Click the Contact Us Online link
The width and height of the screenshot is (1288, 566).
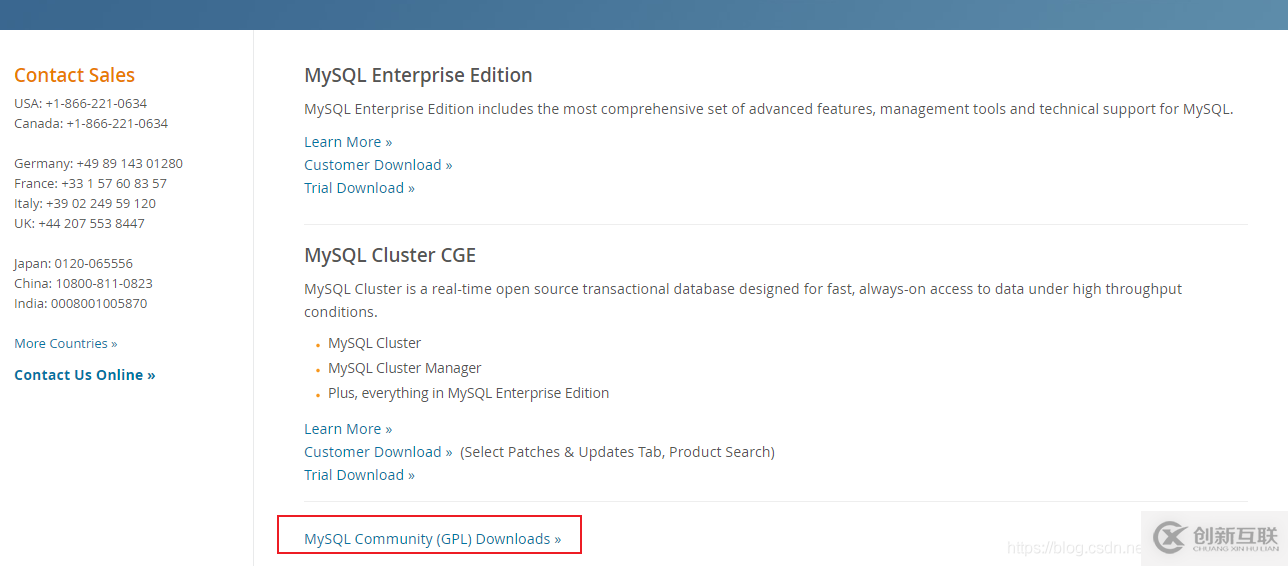tap(85, 375)
